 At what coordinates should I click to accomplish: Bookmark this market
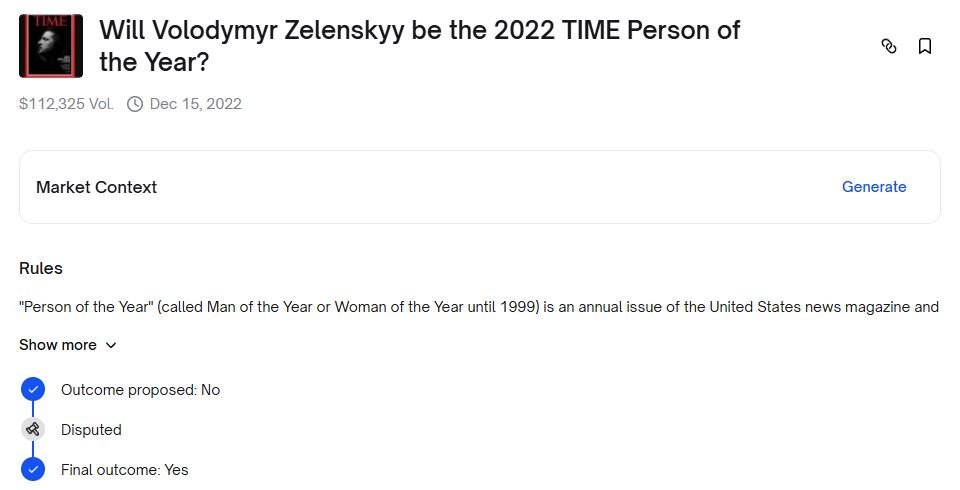pyautogui.click(x=925, y=46)
